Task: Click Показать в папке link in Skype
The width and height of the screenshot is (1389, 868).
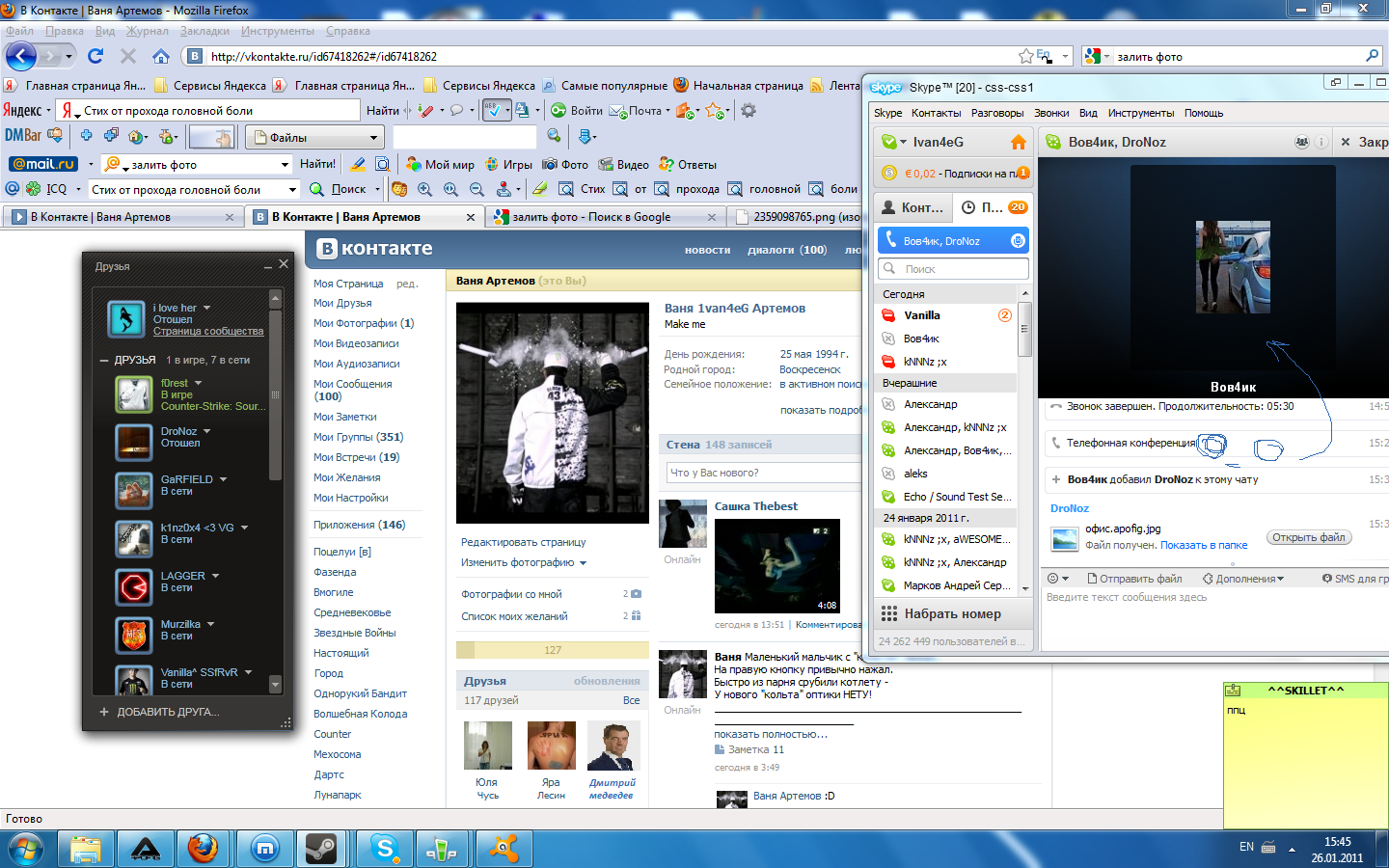Action: [x=1204, y=545]
